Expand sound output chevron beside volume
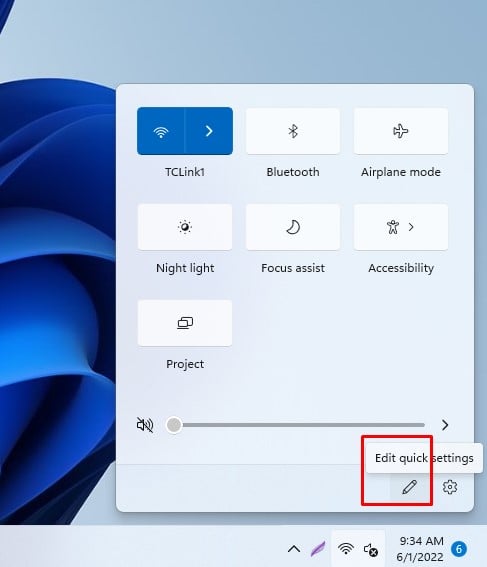Screen dimensions: 487x567 445,425
